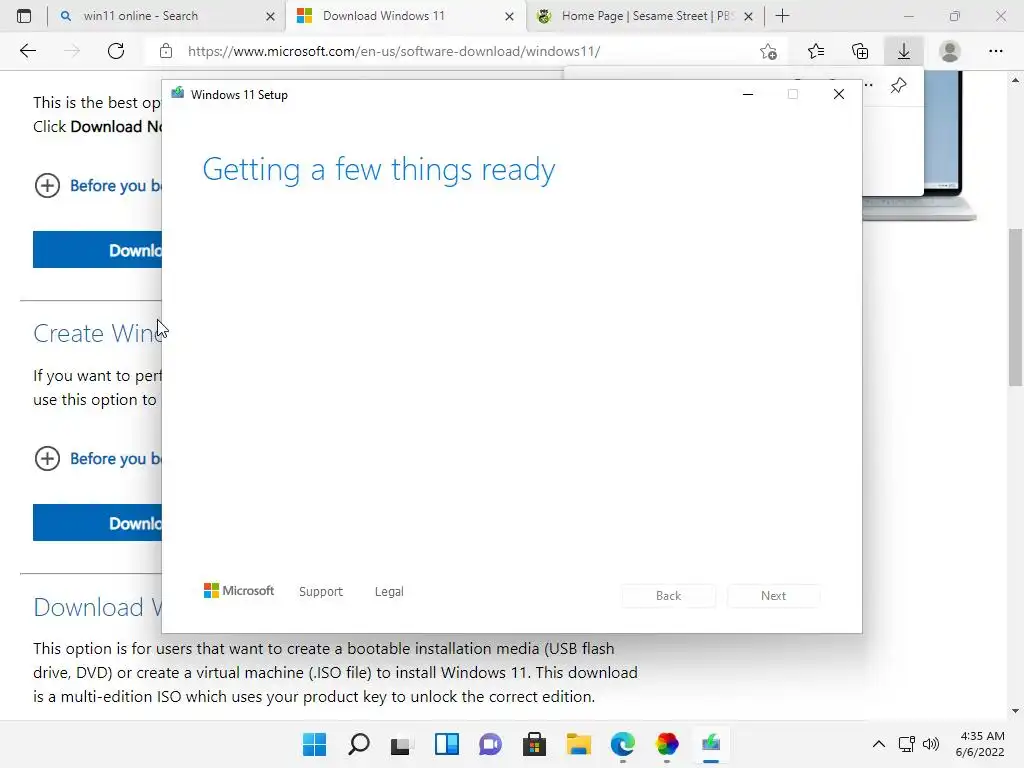Open the profile avatar icon
Image resolution: width=1024 pixels, height=768 pixels.
(x=950, y=51)
